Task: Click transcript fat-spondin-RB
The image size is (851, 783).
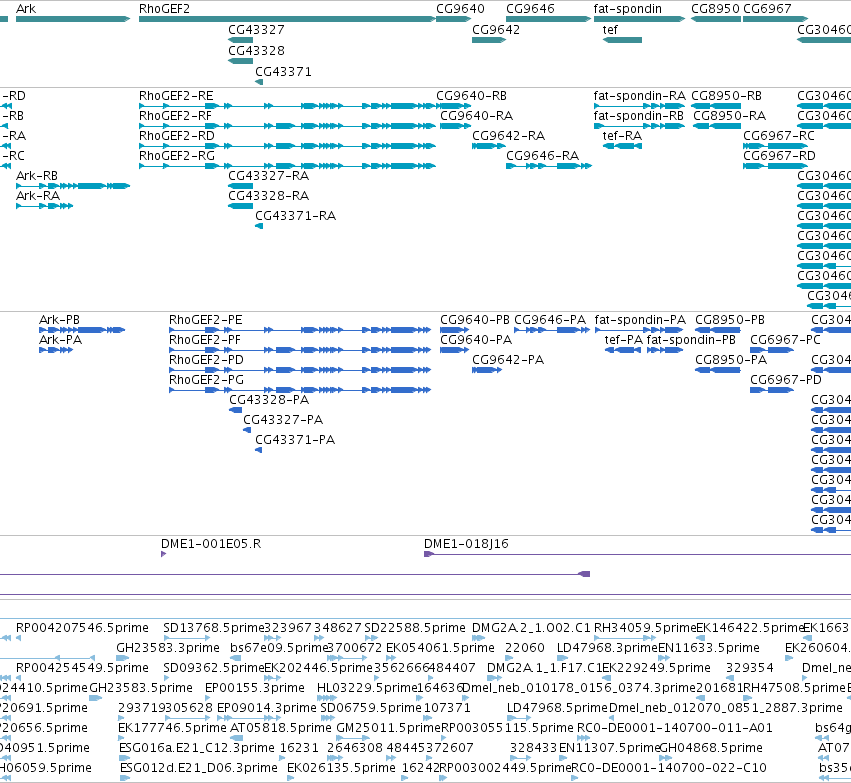Action: click(639, 126)
